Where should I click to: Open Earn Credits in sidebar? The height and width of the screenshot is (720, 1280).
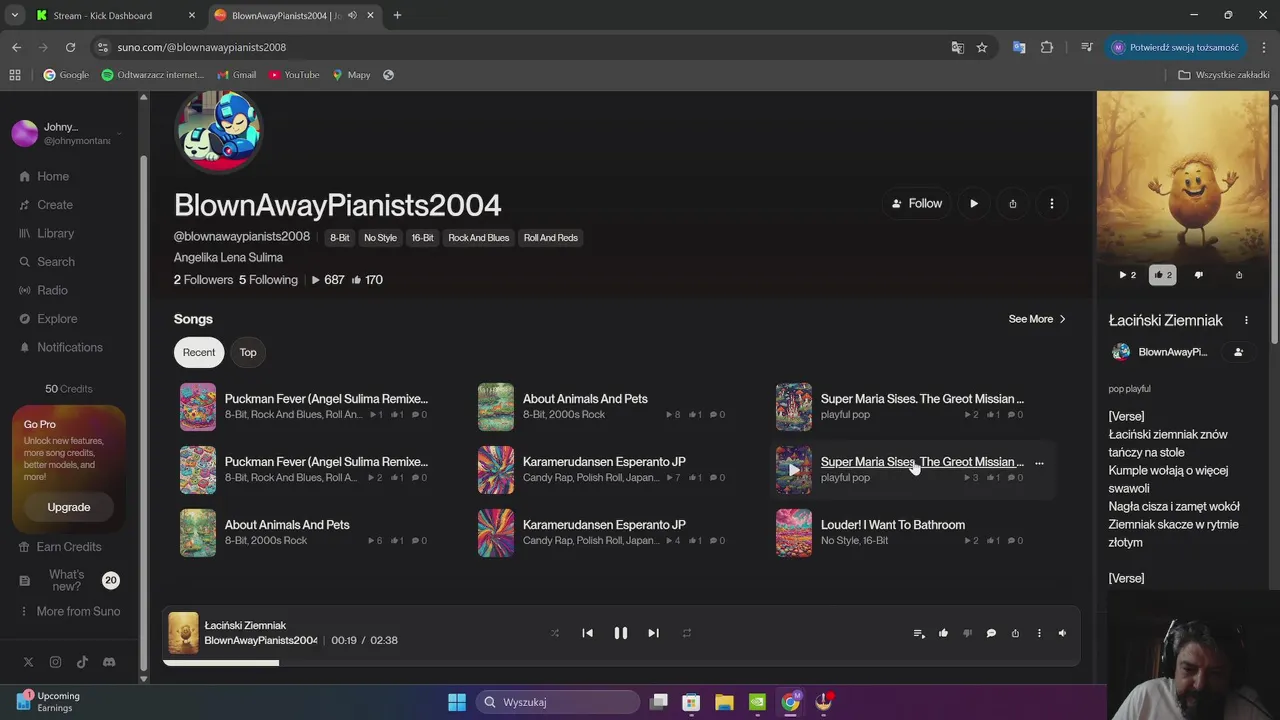coord(61,547)
